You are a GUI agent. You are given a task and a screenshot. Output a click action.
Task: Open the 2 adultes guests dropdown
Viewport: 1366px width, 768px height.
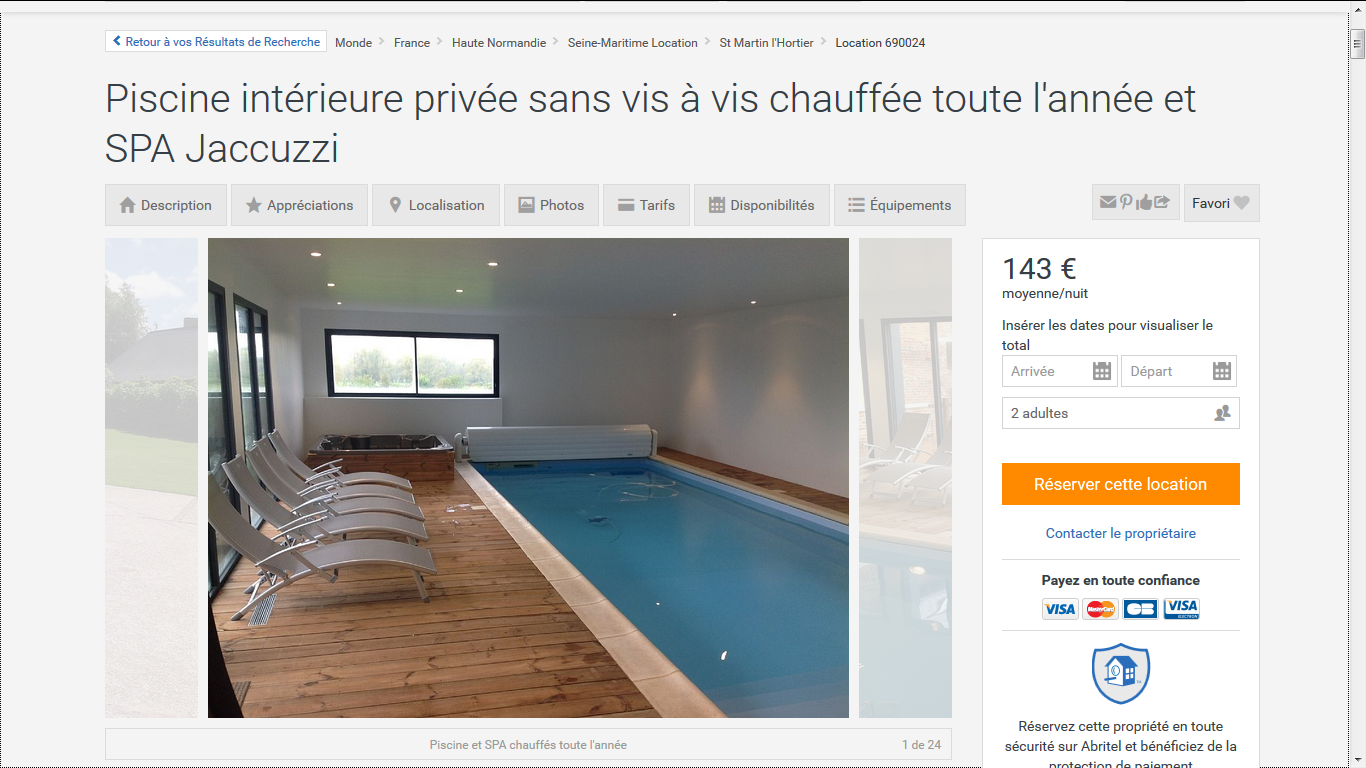[1121, 413]
